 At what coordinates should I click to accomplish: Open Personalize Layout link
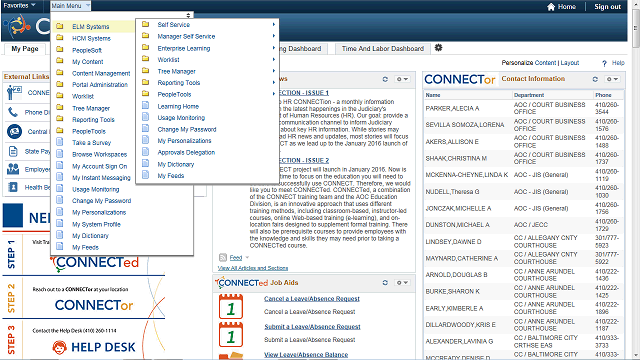570,63
